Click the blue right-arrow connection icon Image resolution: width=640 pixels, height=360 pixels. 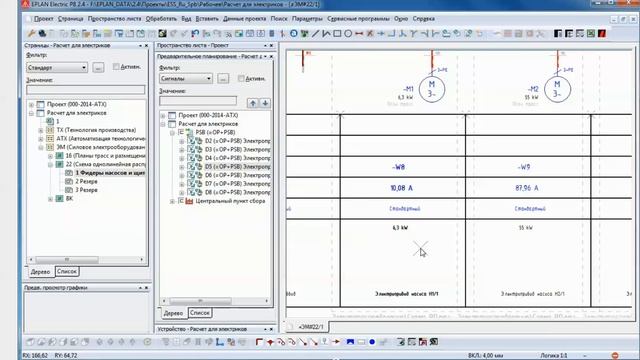381,33
